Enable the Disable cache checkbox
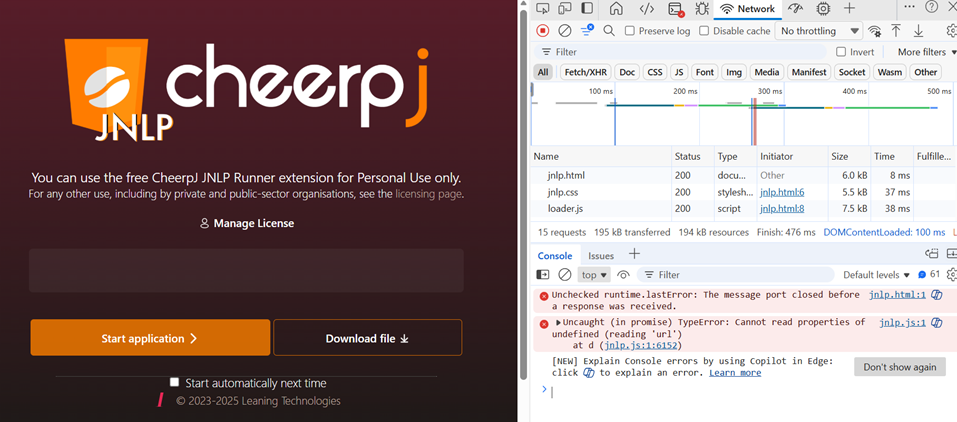 (704, 31)
